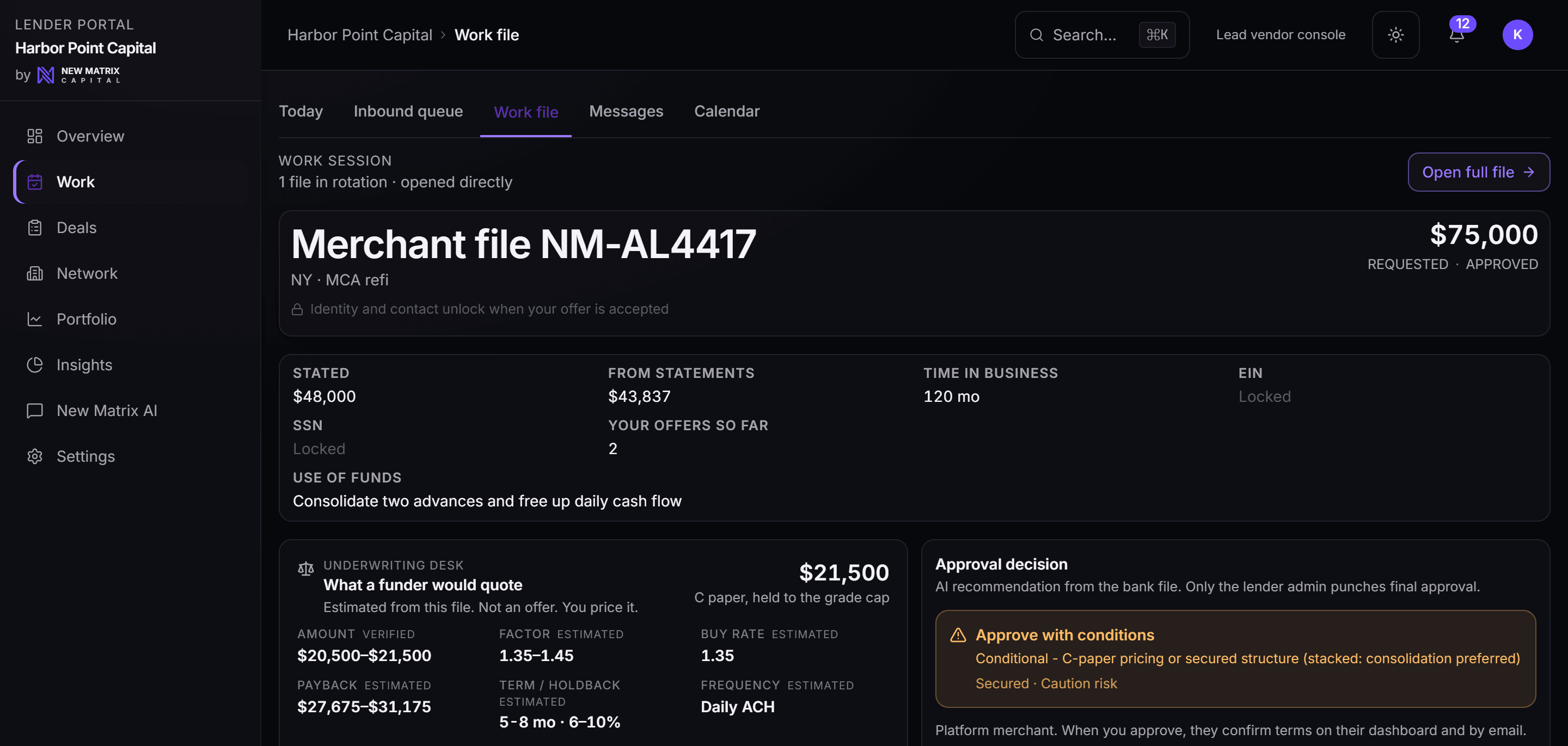Open the Portfolio chart icon
Image resolution: width=1568 pixels, height=746 pixels.
coord(35,319)
